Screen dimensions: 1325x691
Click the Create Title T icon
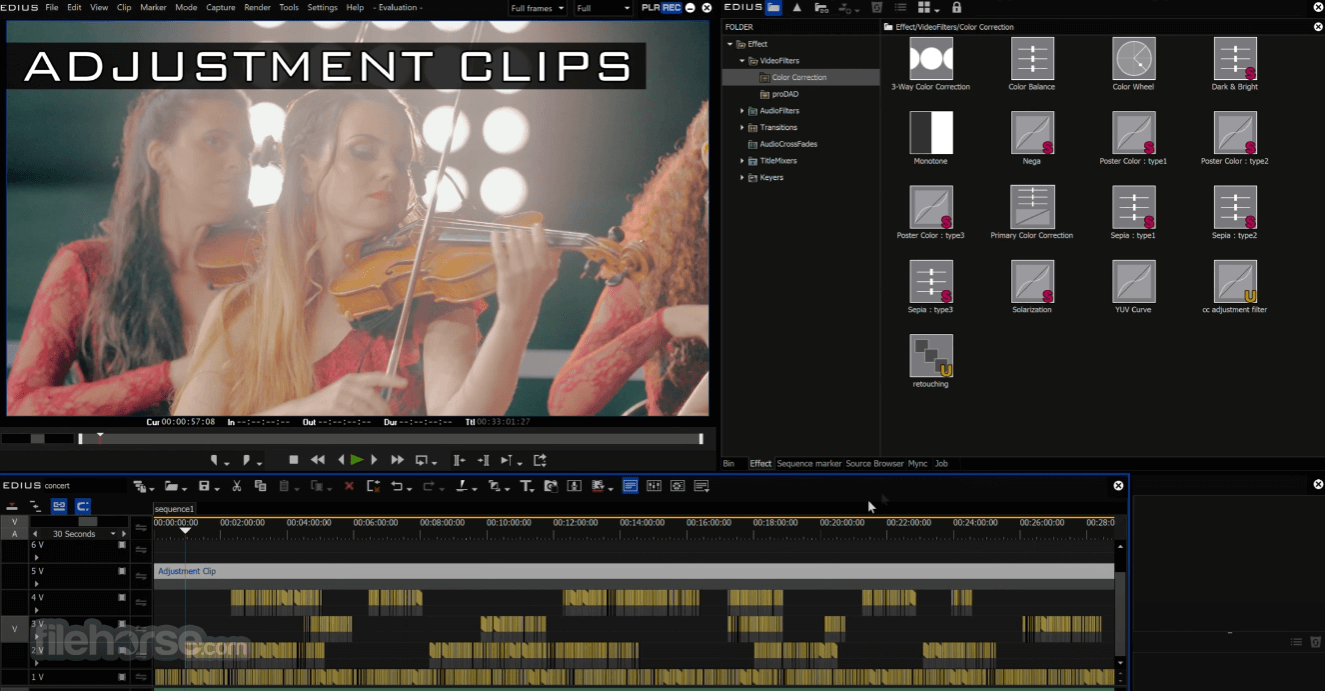click(526, 486)
